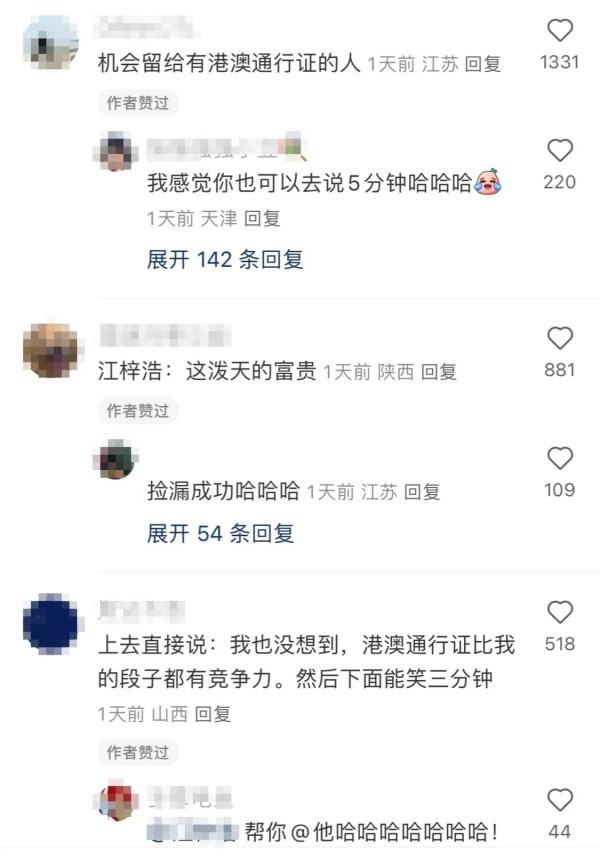Like the 江梓浩 comment with 881 likes
The width and height of the screenshot is (600, 860).
(x=559, y=338)
